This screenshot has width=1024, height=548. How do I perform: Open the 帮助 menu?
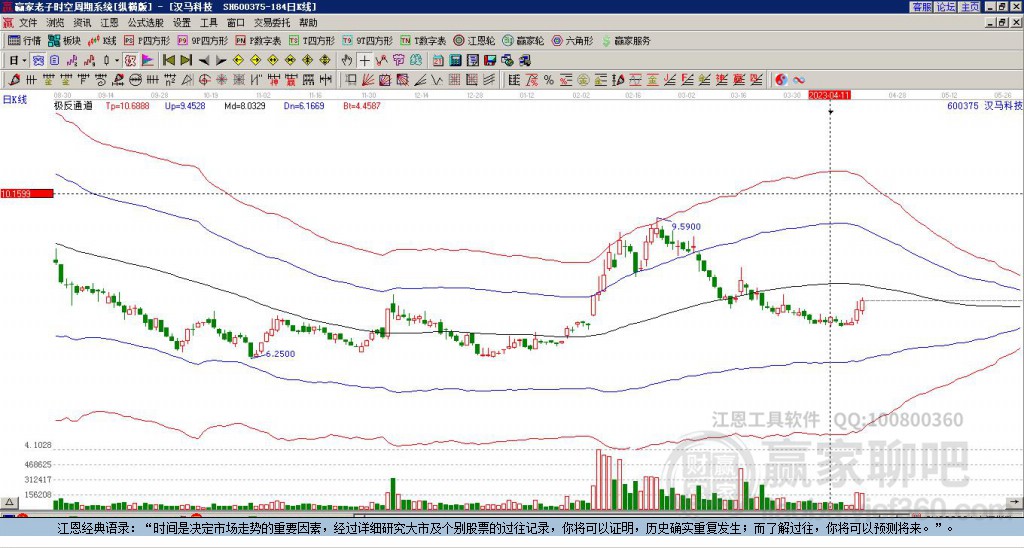[x=308, y=23]
